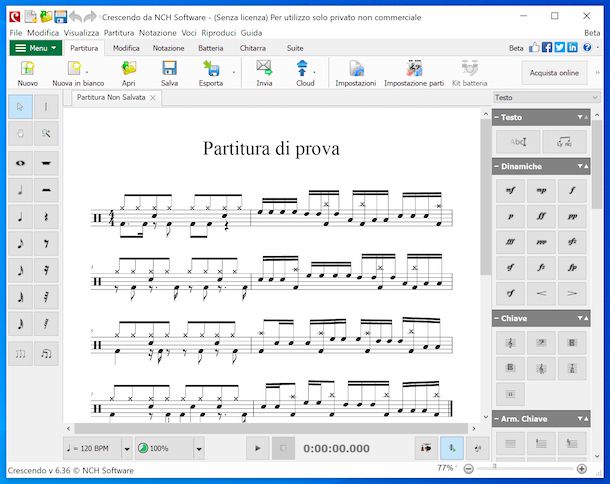The image size is (610, 484).
Task: Switch to the Batteria ribbon tab
Action: (x=210, y=48)
